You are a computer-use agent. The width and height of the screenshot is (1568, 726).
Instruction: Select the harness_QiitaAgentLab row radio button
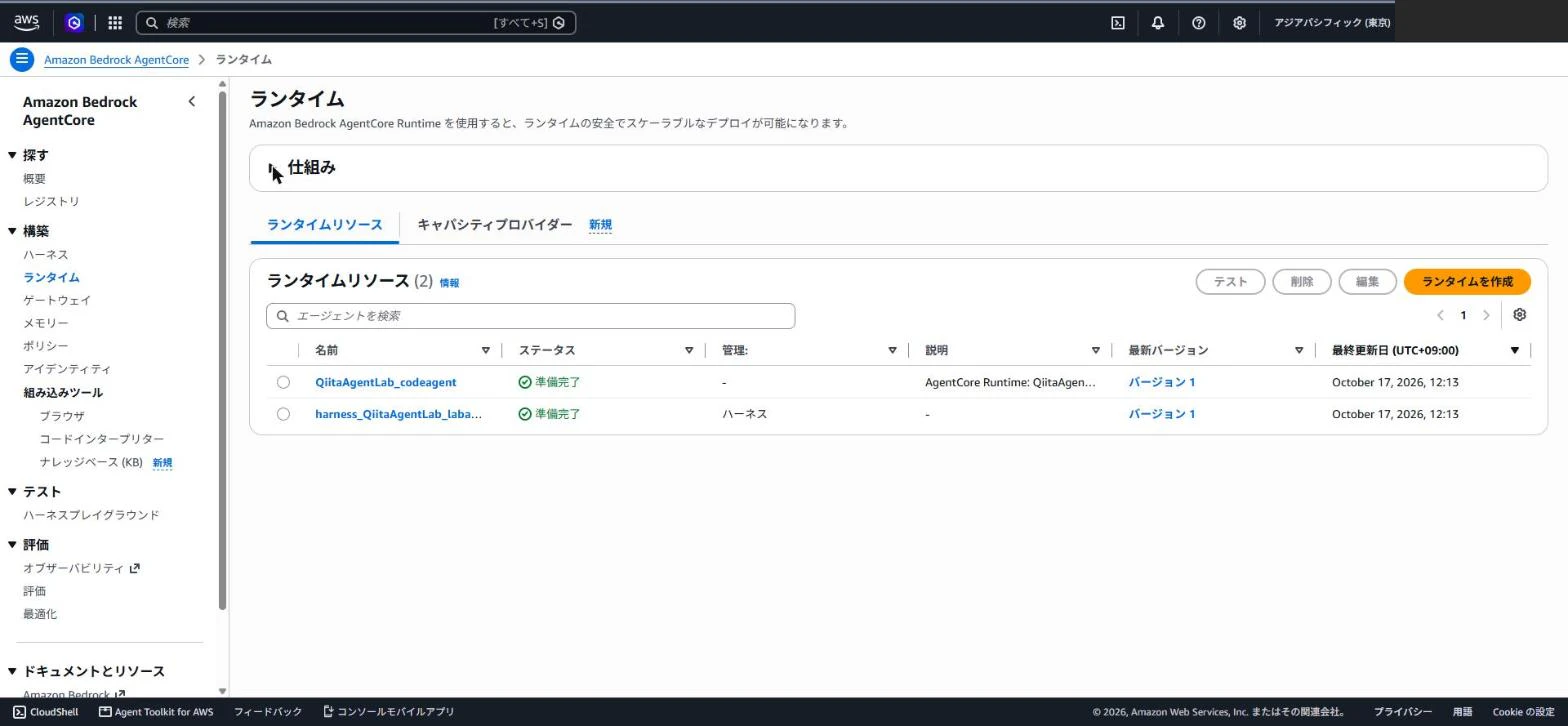(x=283, y=414)
